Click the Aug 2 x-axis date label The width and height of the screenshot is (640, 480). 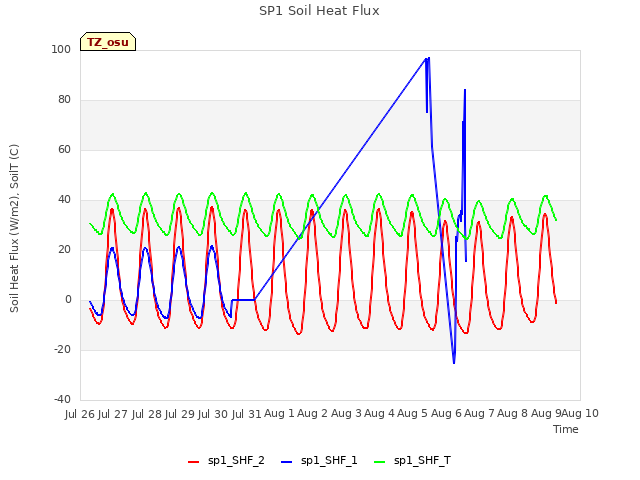click(312, 414)
